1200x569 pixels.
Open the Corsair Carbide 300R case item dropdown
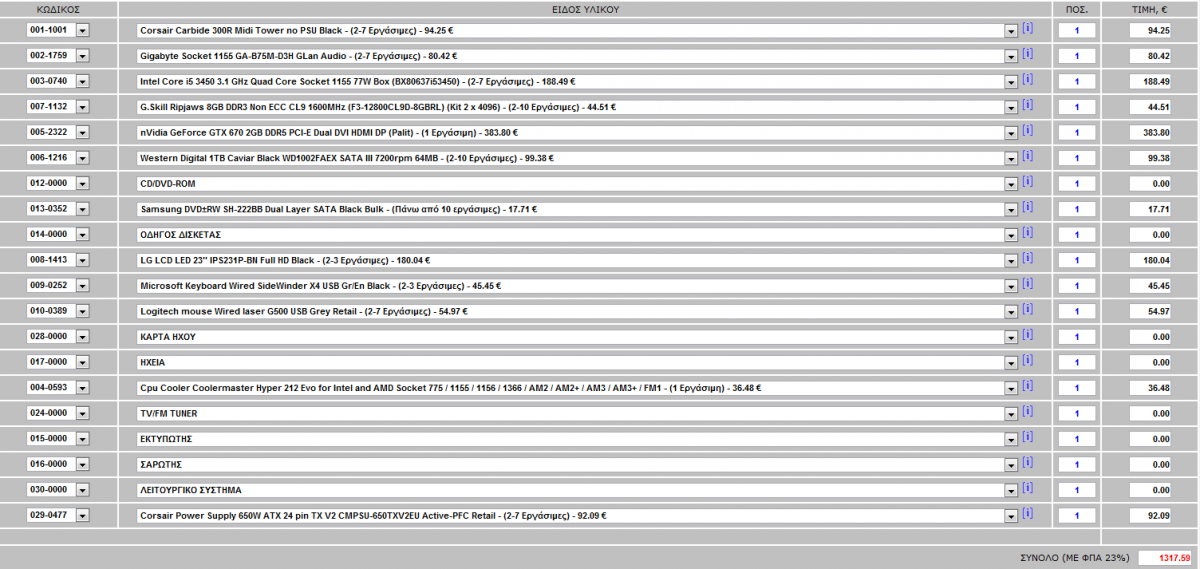point(1010,30)
